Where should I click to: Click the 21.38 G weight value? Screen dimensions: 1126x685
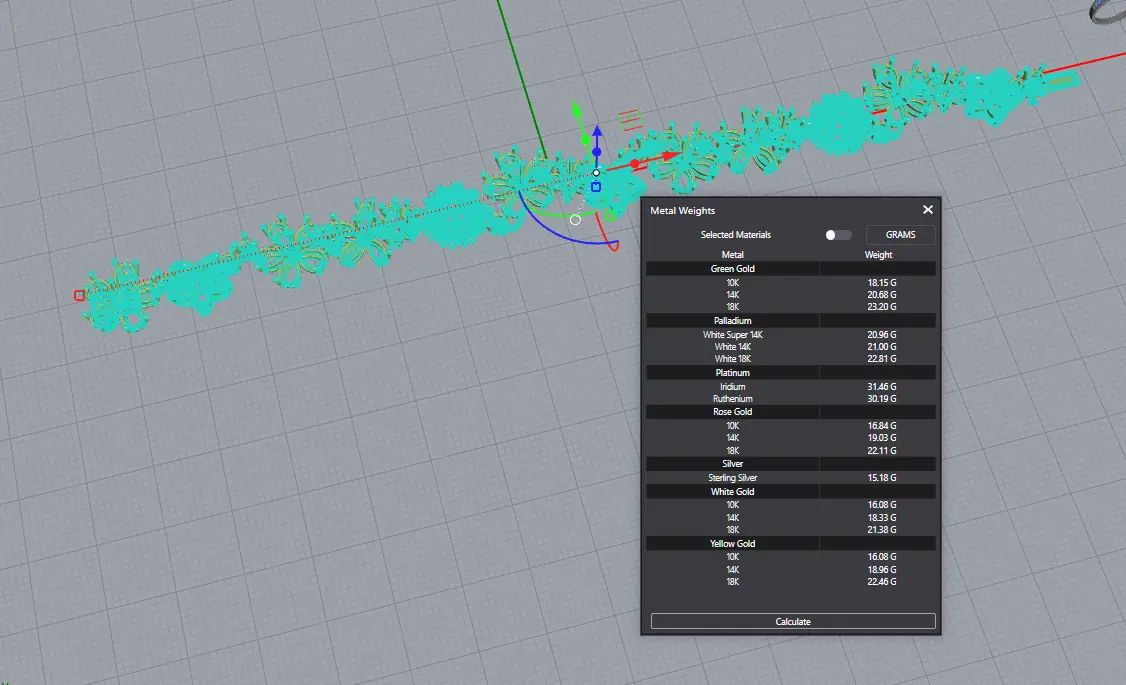point(881,530)
